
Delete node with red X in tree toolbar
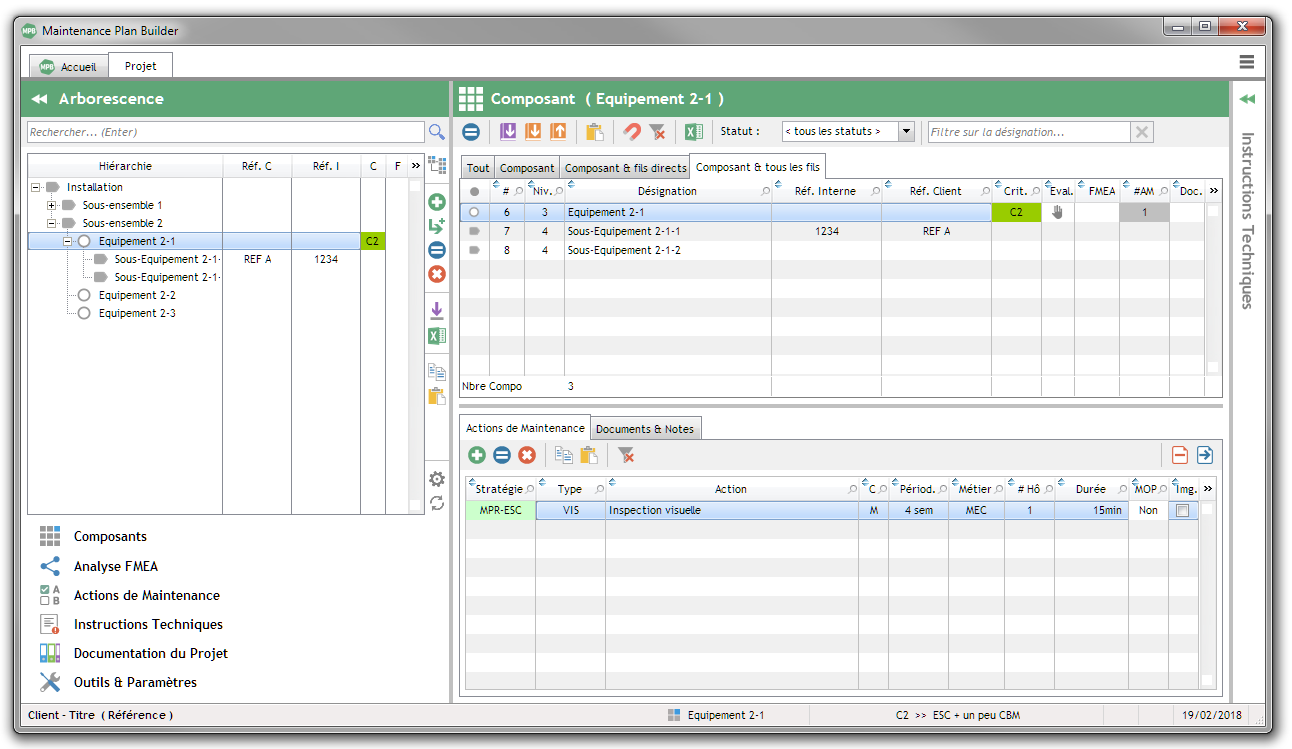[437, 274]
